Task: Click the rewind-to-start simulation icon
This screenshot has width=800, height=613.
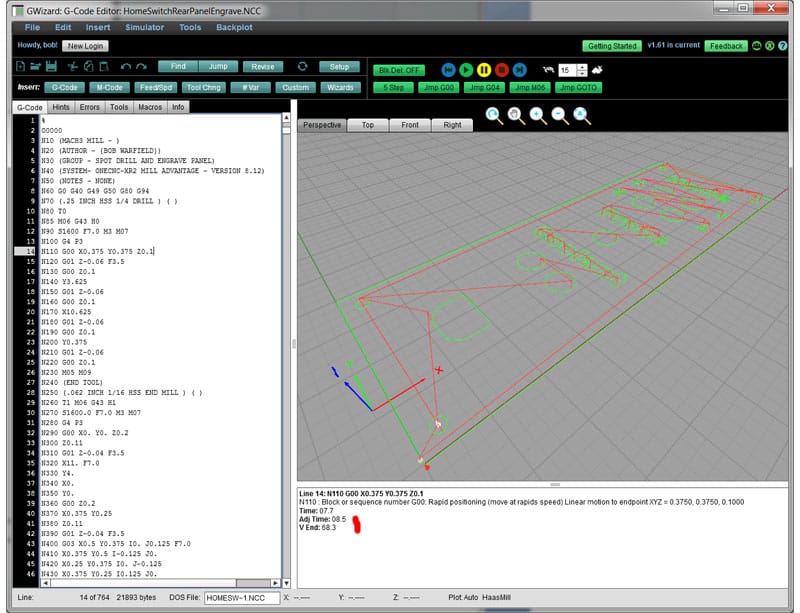Action: click(x=449, y=69)
